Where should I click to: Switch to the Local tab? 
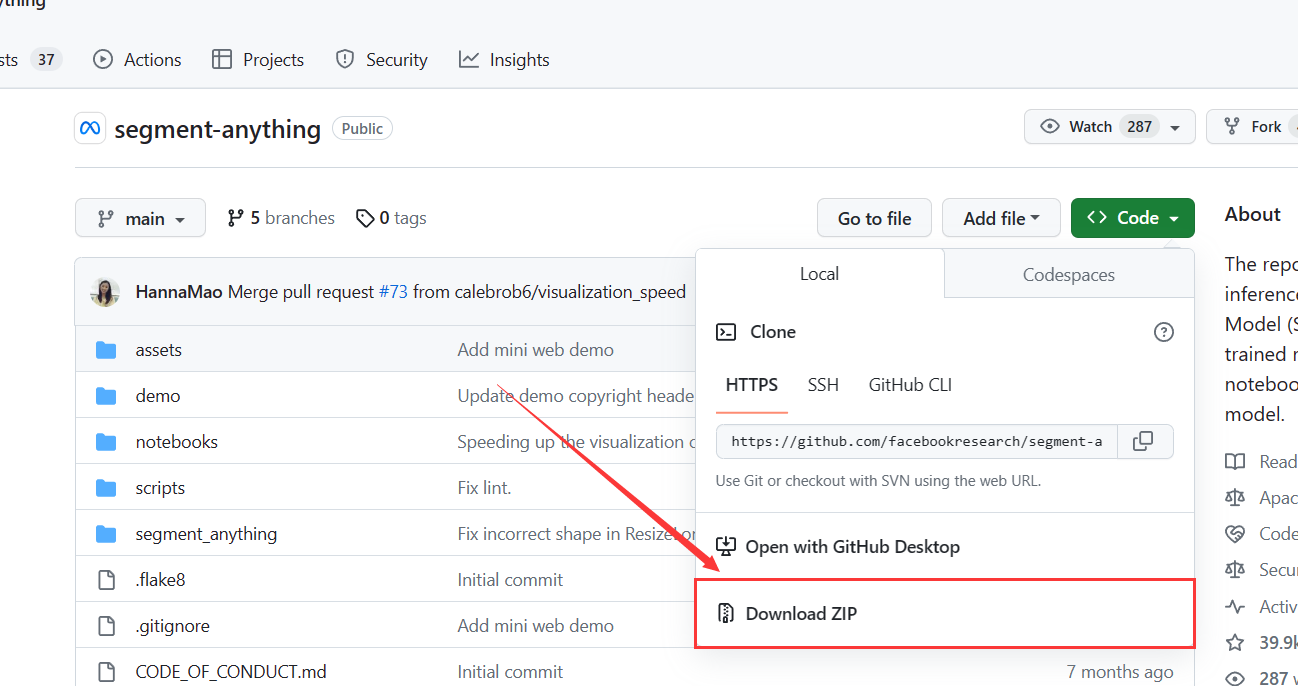pyautogui.click(x=819, y=274)
